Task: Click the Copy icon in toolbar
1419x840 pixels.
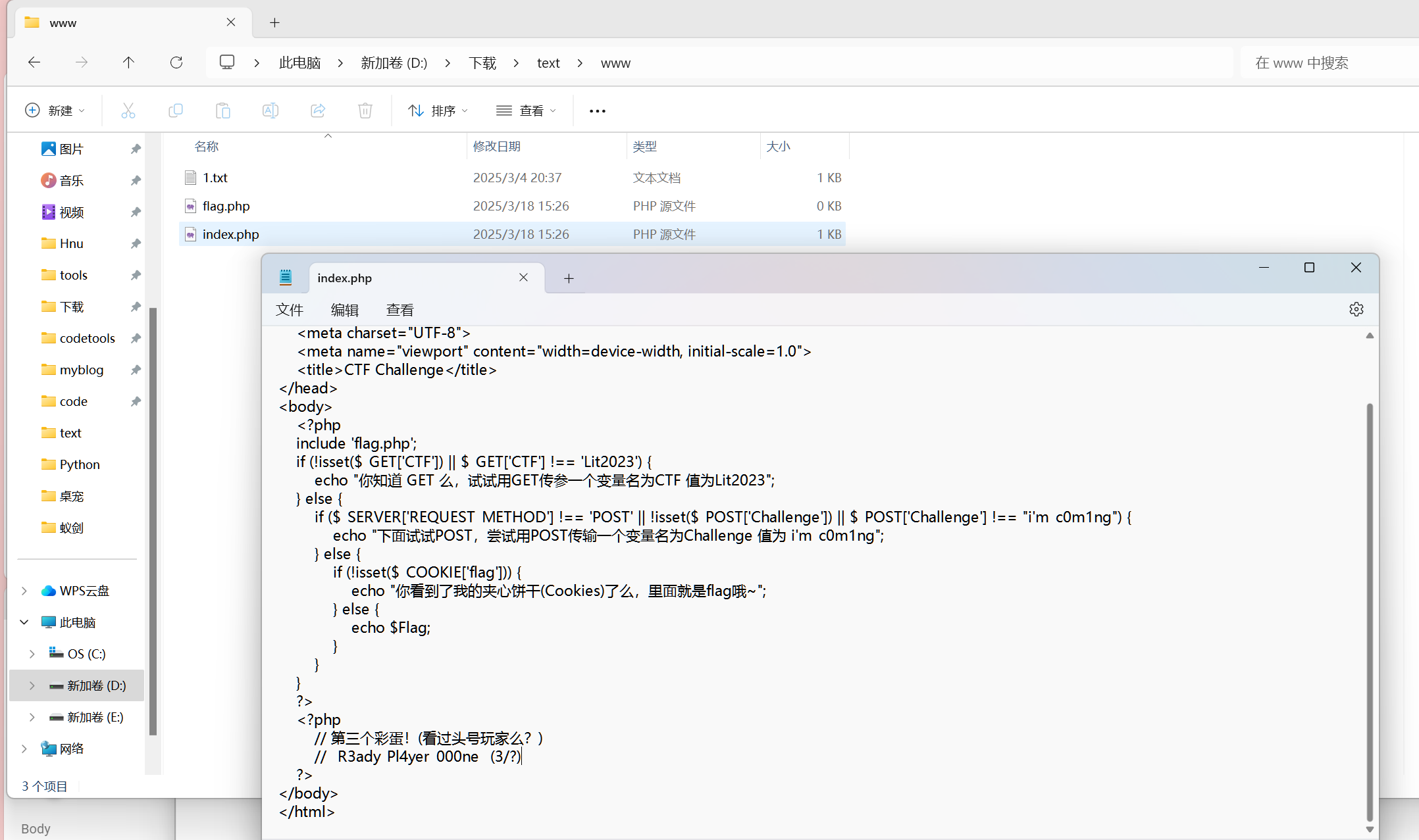Action: tap(176, 111)
